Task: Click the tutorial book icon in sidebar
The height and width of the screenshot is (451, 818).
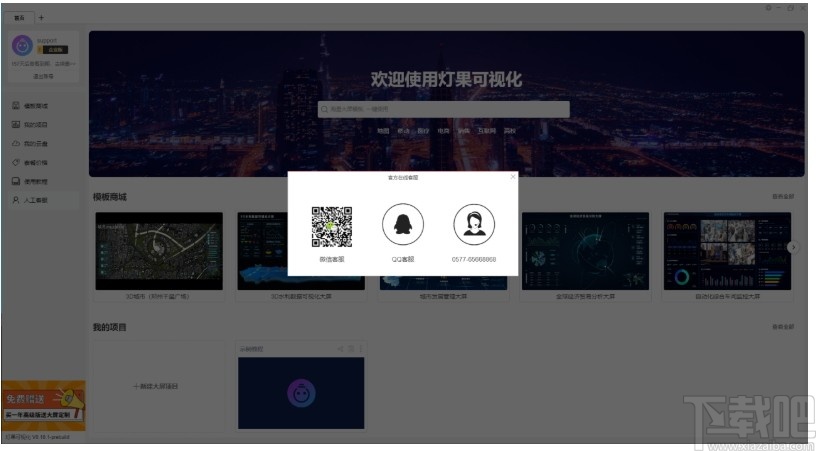Action: (x=16, y=181)
